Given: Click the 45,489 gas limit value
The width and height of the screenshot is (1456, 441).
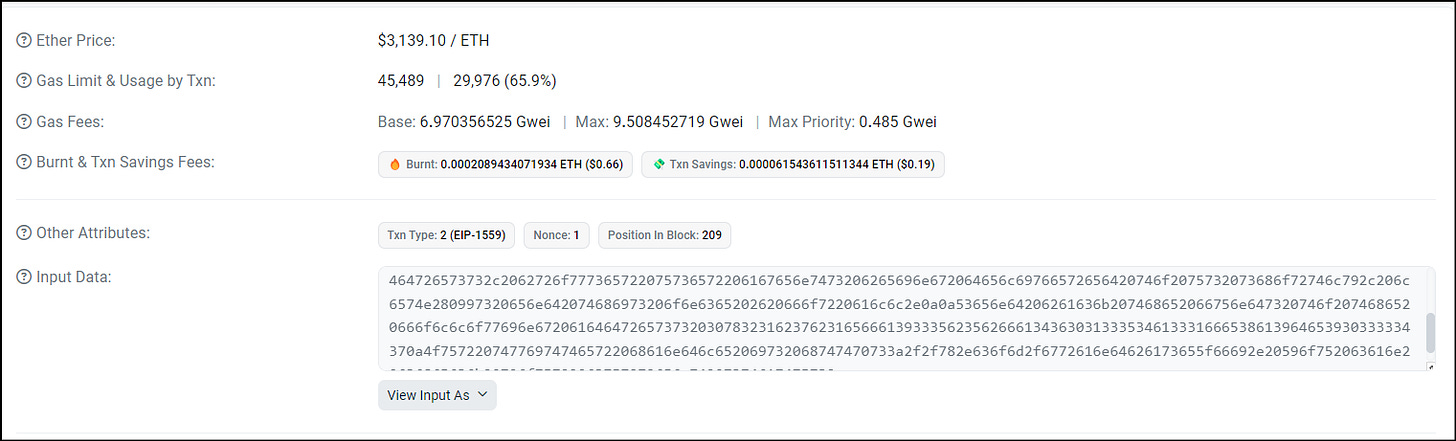Looking at the screenshot, I should pos(401,81).
